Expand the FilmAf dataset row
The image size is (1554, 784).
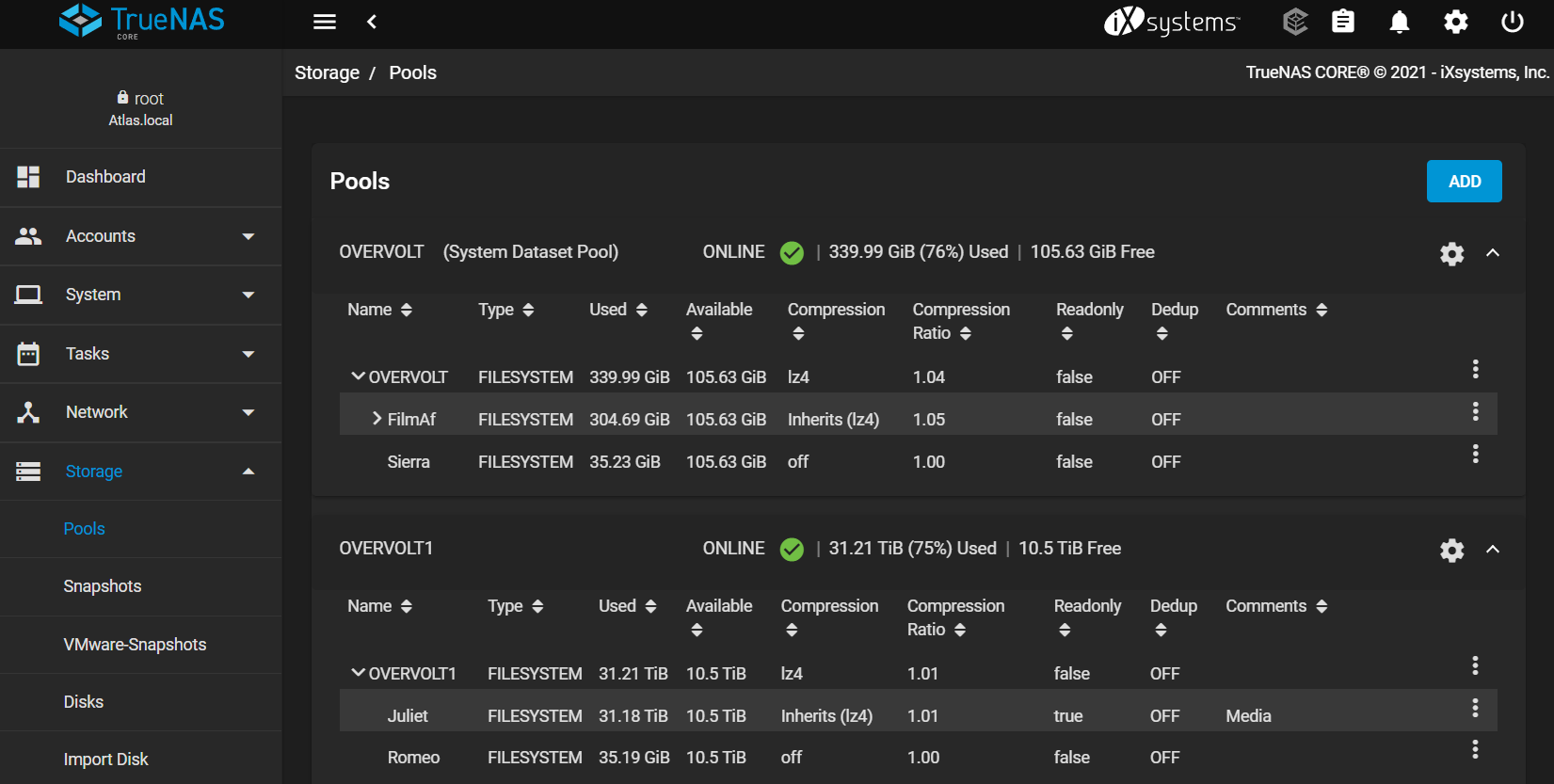click(x=377, y=419)
